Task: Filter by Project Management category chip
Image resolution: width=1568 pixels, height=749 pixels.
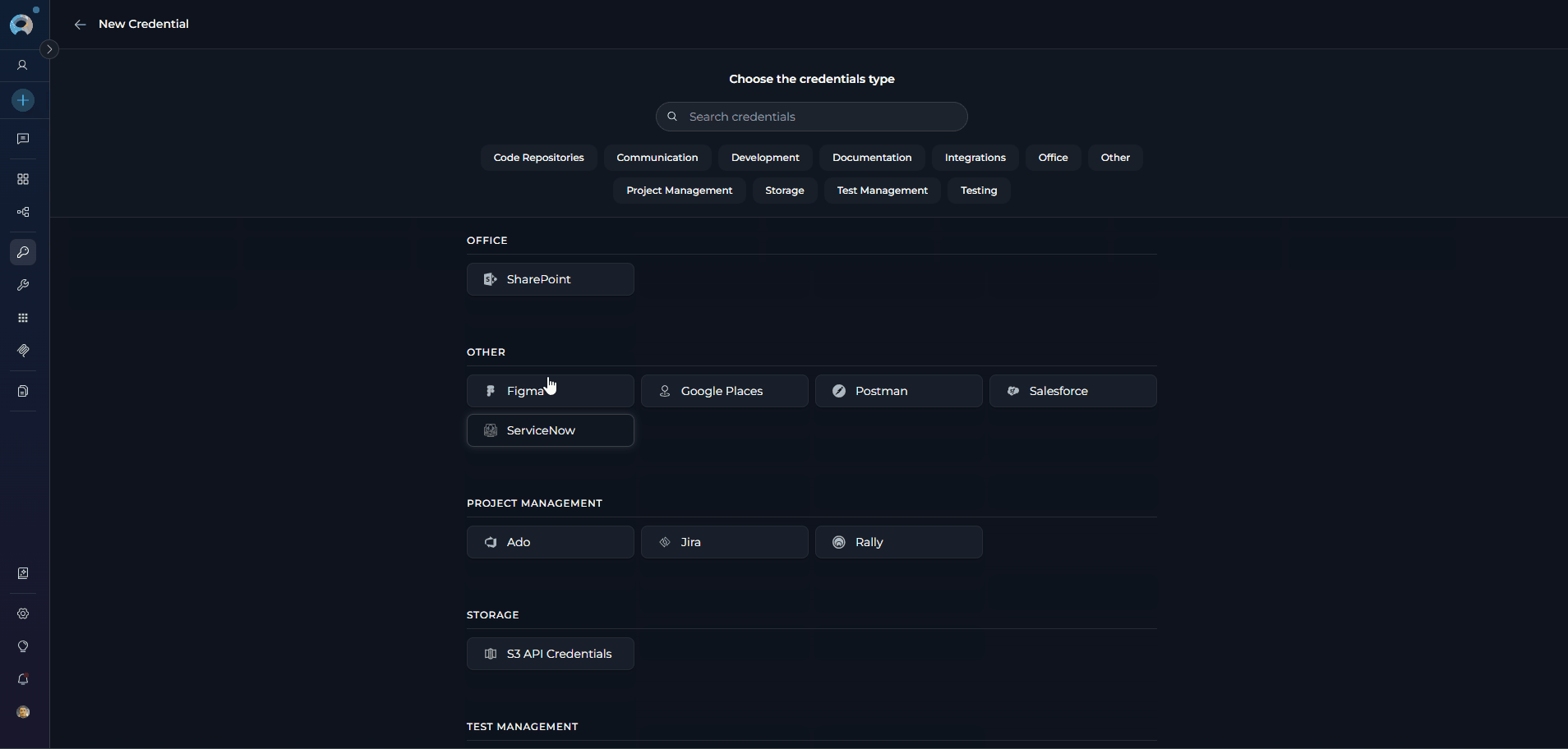Action: 679,191
